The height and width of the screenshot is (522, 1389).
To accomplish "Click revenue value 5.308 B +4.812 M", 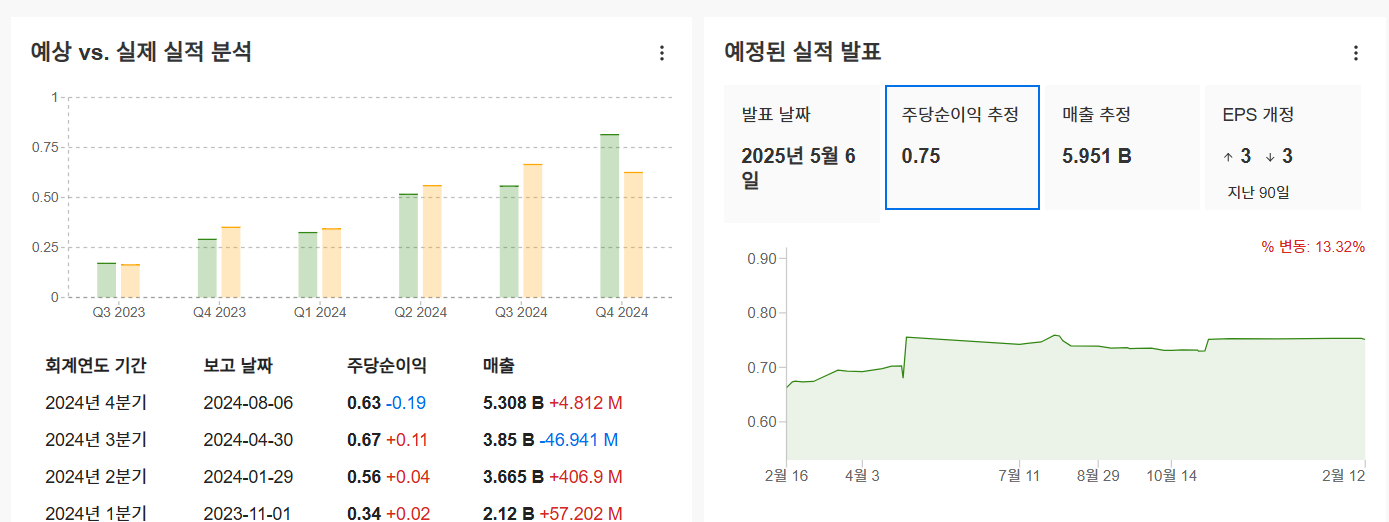I will (553, 403).
